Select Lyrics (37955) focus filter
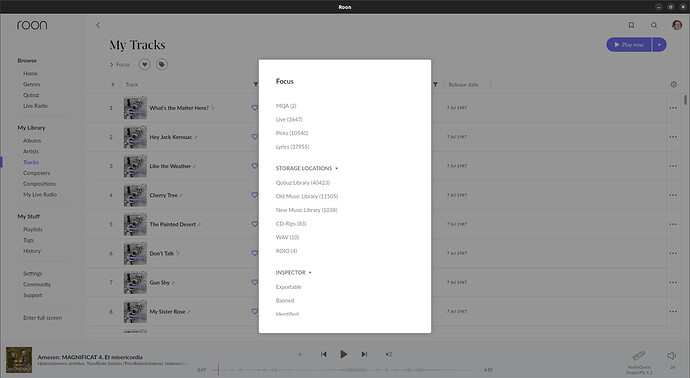The height and width of the screenshot is (378, 690). pos(293,147)
